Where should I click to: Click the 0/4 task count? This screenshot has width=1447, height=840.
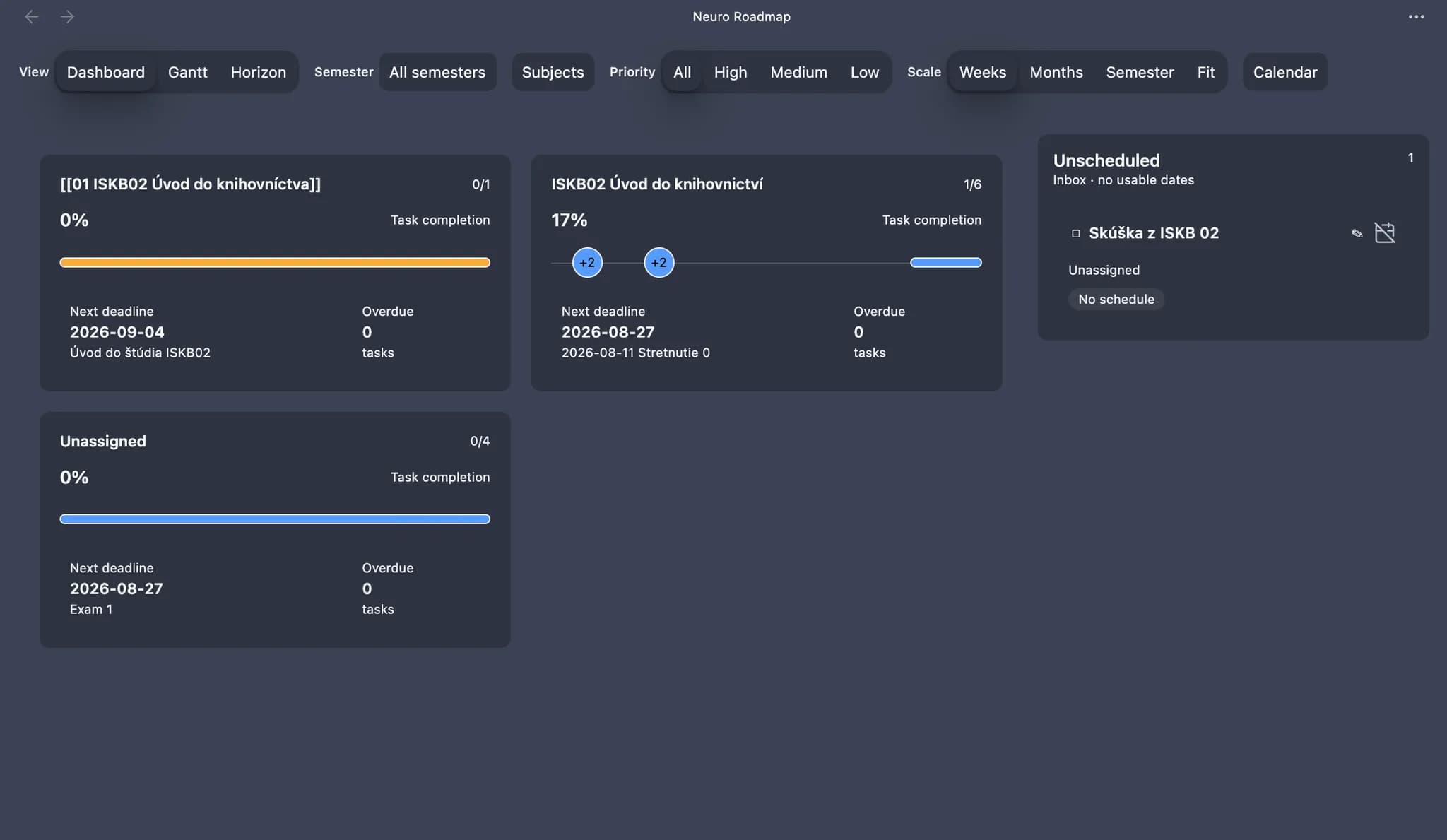480,441
